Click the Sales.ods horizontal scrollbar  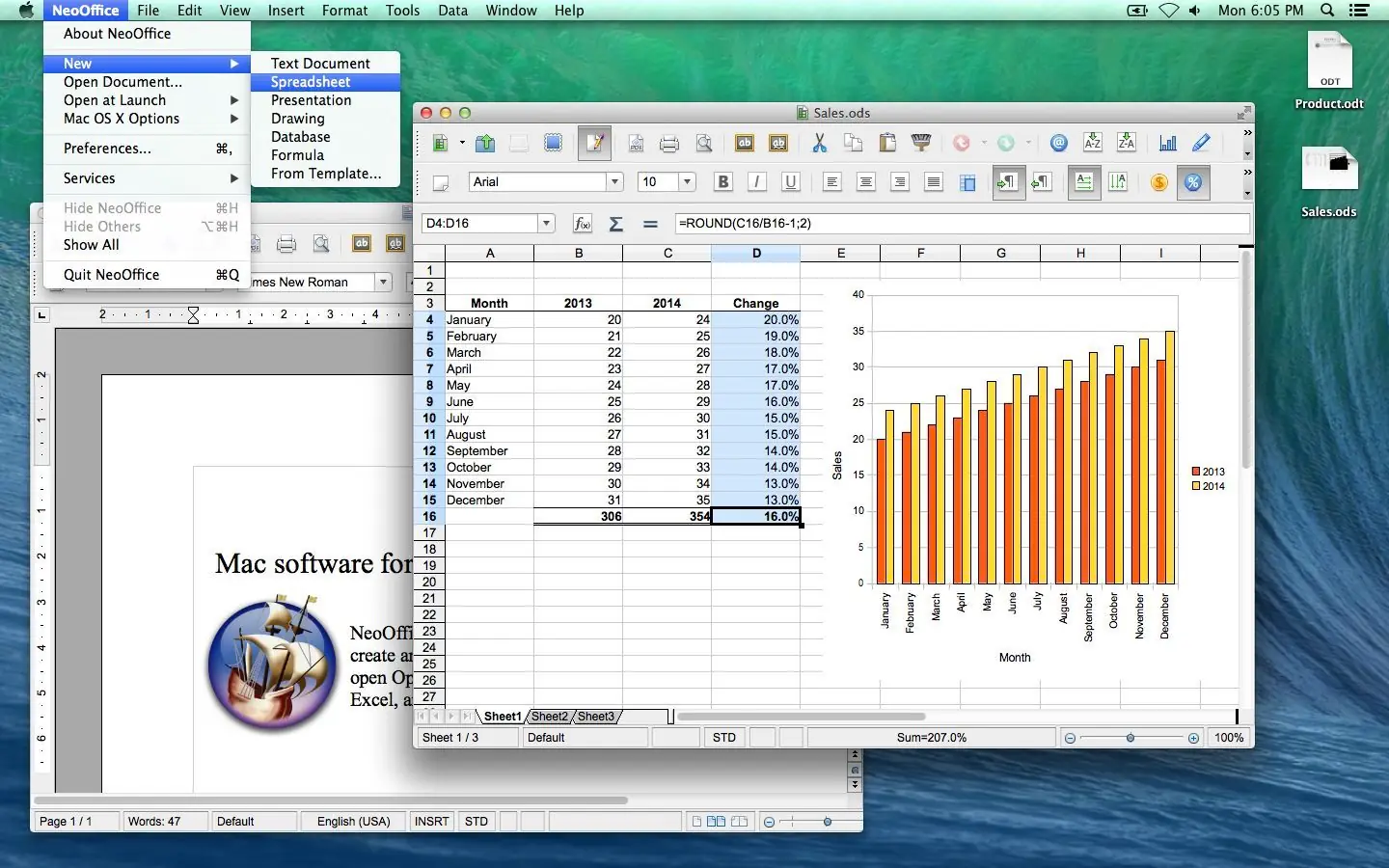pos(802,717)
